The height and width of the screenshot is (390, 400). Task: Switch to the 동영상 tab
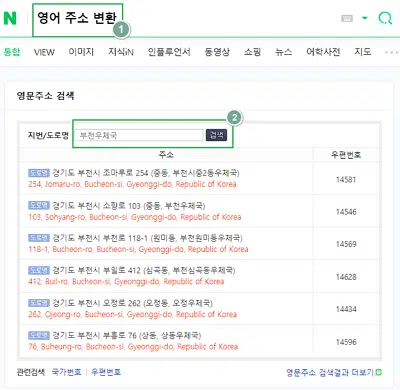pyautogui.click(x=217, y=52)
